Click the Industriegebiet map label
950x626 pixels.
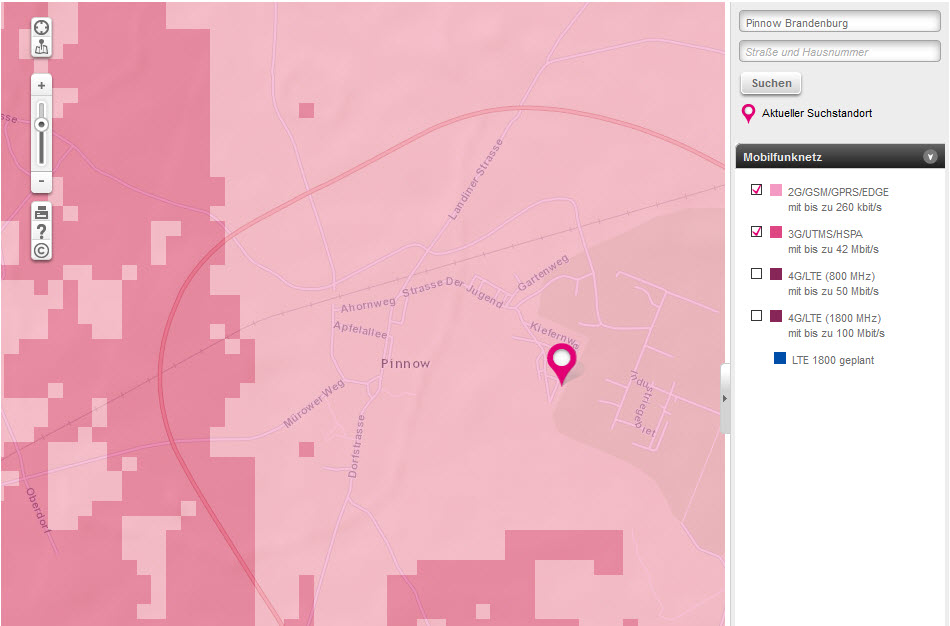643,404
